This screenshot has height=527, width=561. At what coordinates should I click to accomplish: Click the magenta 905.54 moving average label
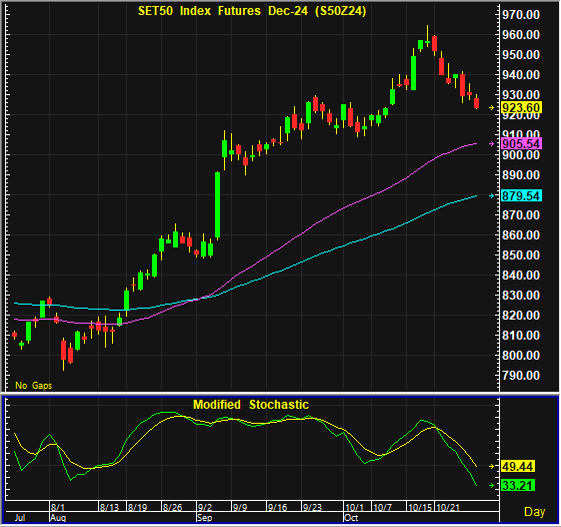click(x=522, y=143)
